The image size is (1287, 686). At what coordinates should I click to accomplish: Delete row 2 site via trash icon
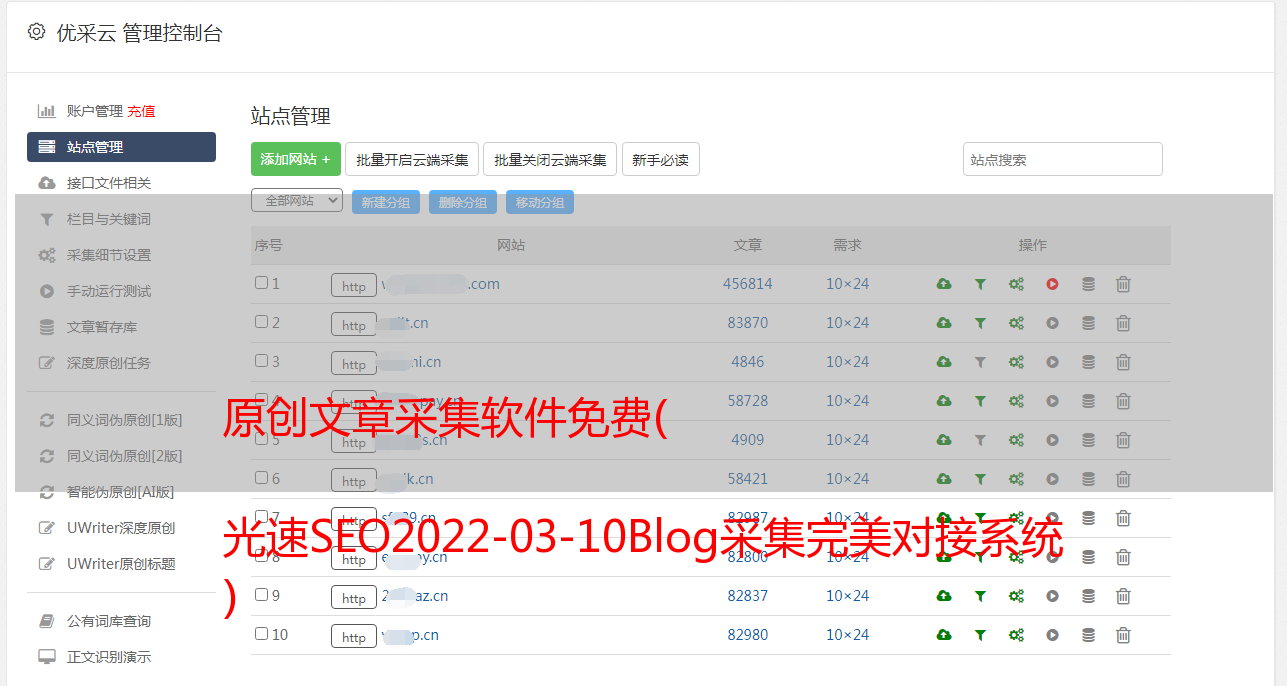[1123, 323]
